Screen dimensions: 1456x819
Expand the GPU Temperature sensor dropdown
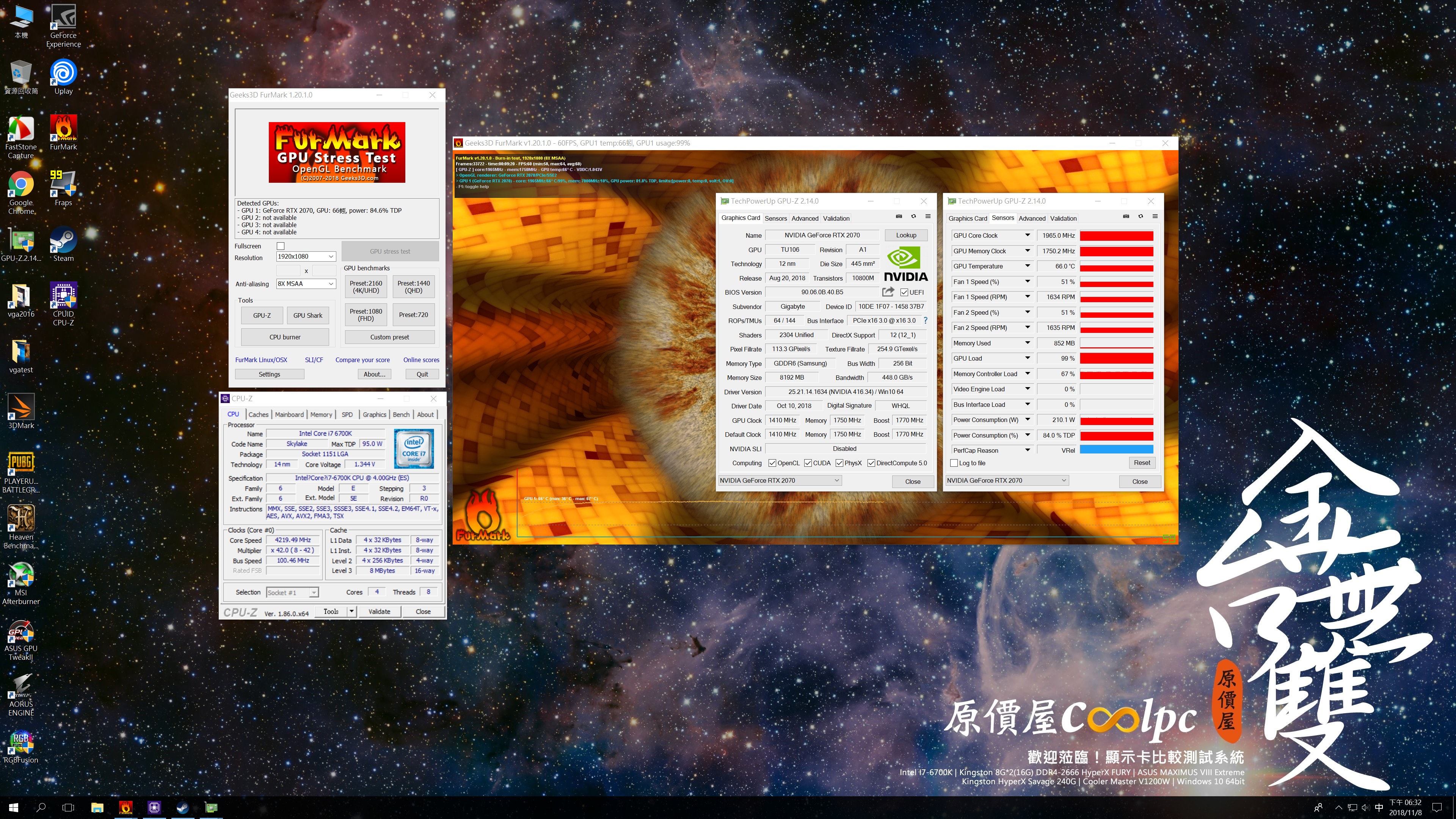click(1027, 266)
